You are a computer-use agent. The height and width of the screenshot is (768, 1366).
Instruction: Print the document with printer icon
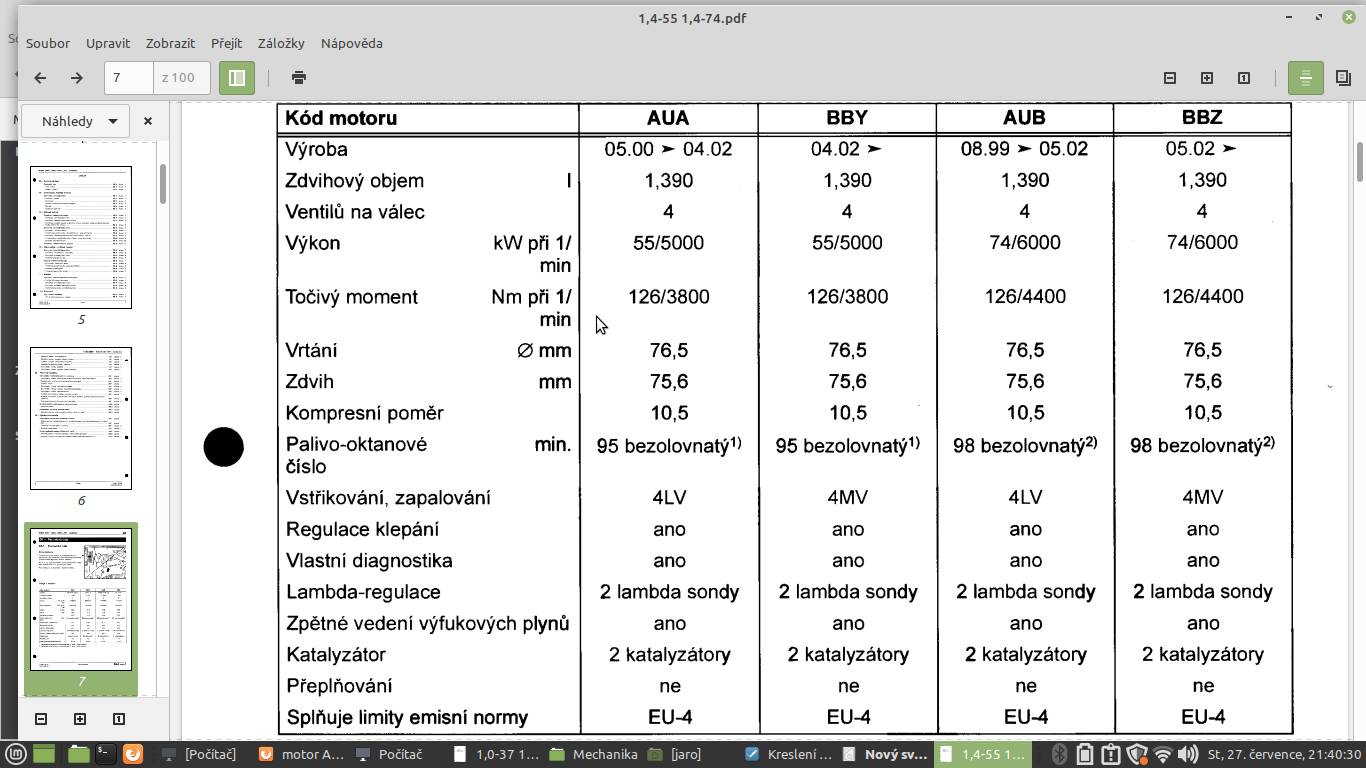tap(298, 78)
